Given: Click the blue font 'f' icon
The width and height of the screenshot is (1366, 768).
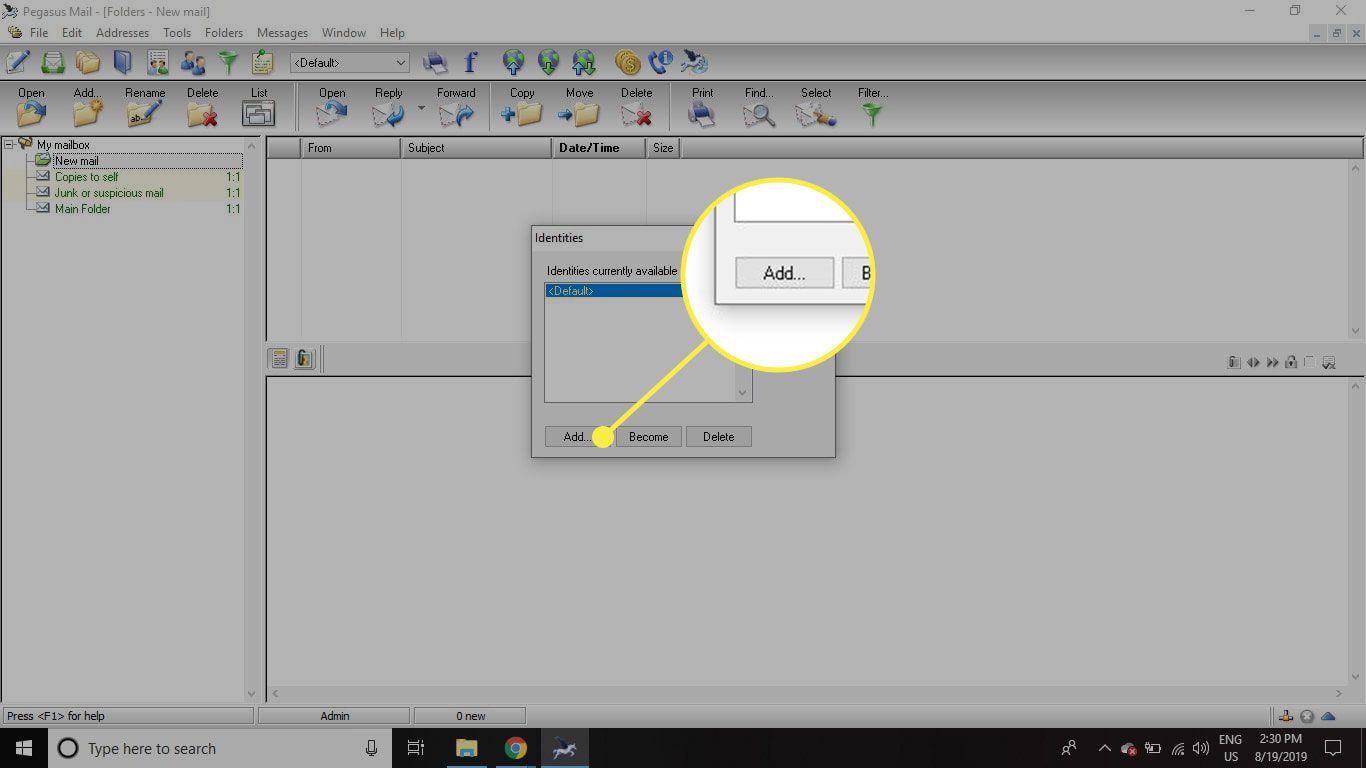Looking at the screenshot, I should pyautogui.click(x=470, y=62).
